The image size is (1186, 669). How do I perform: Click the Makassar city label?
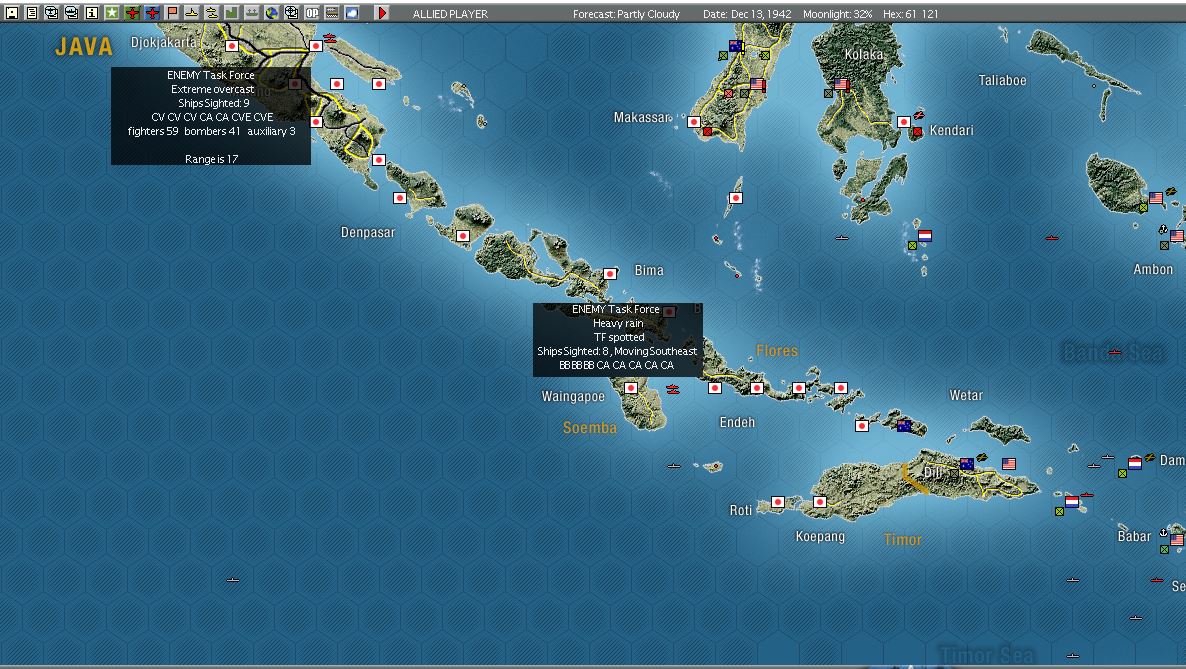(642, 117)
